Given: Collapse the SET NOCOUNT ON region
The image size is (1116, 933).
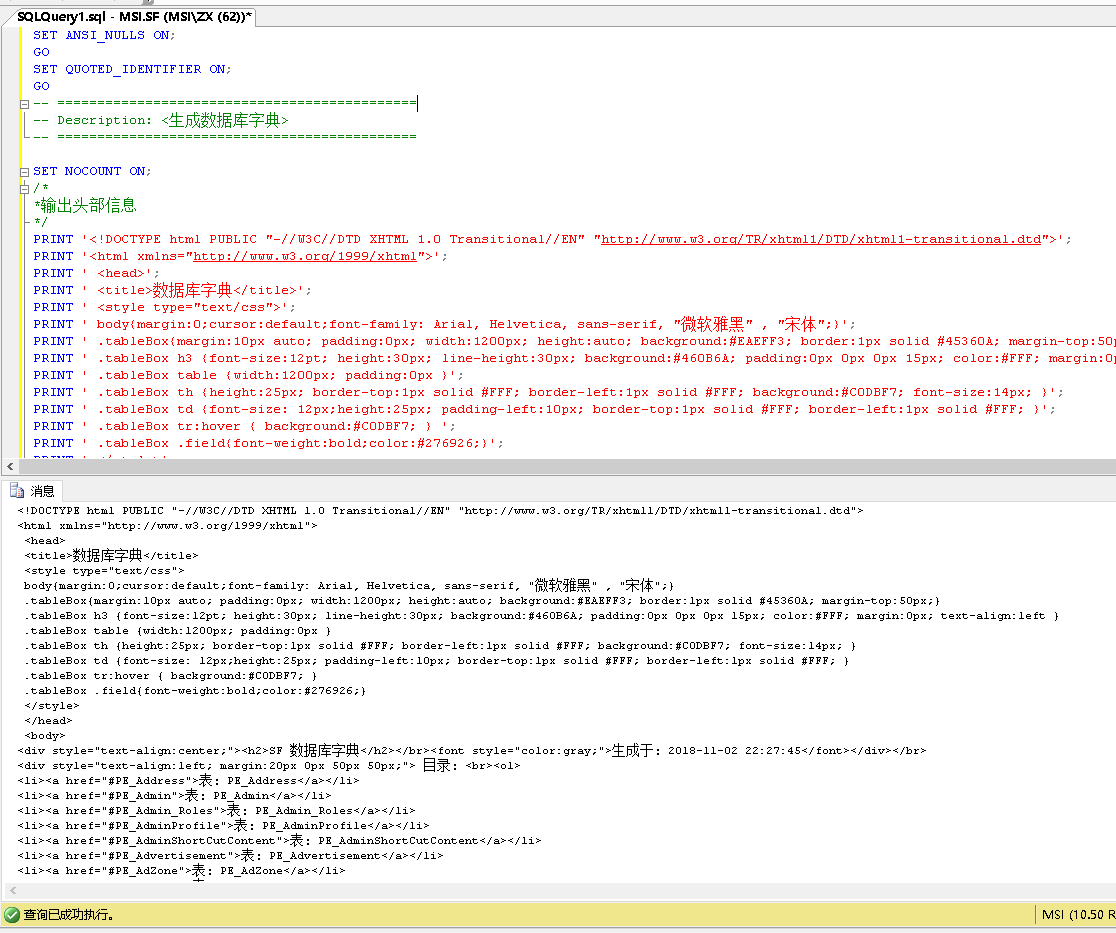Looking at the screenshot, I should [24, 171].
